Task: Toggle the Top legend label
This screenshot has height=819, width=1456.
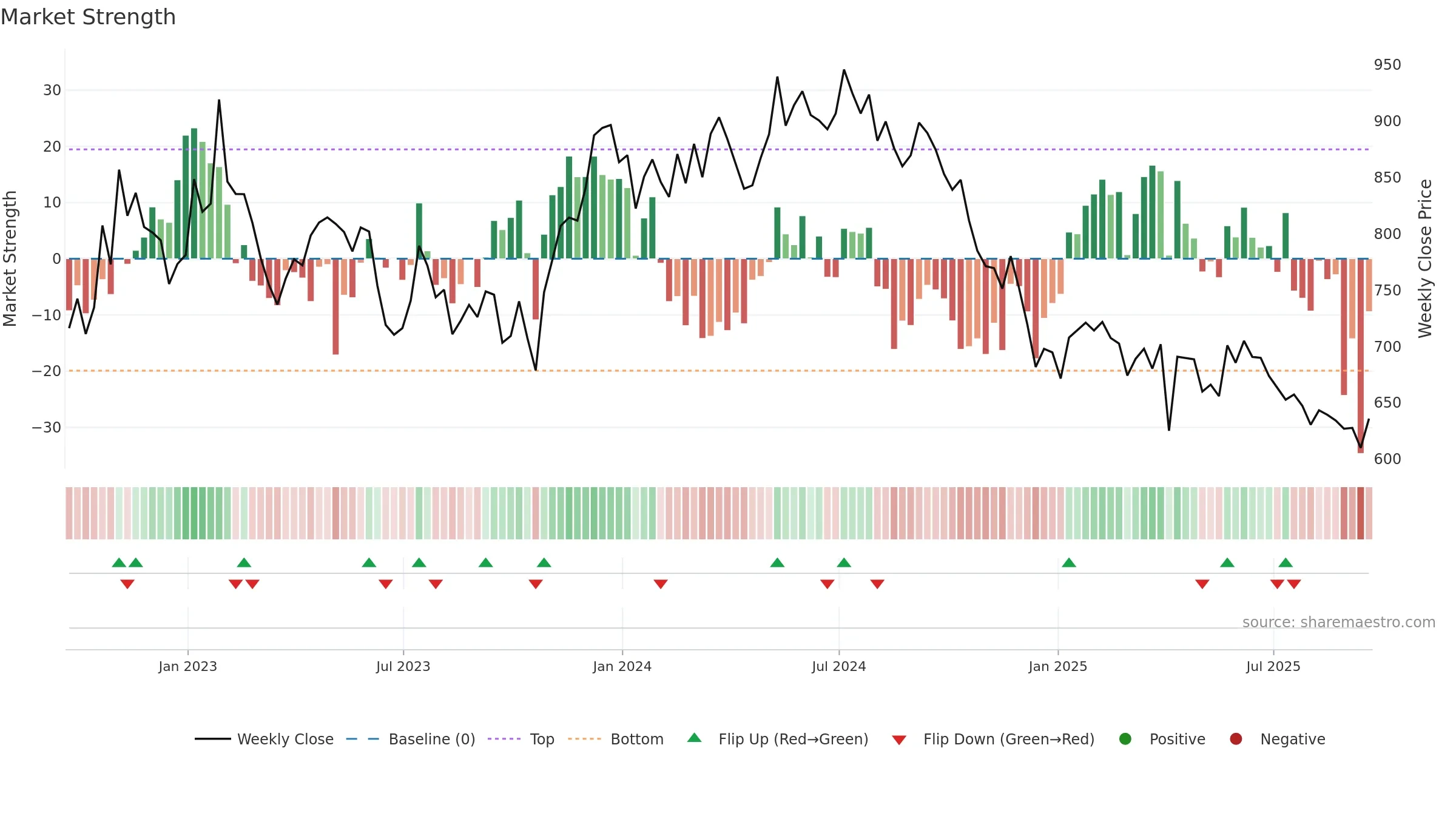Action: pyautogui.click(x=542, y=739)
